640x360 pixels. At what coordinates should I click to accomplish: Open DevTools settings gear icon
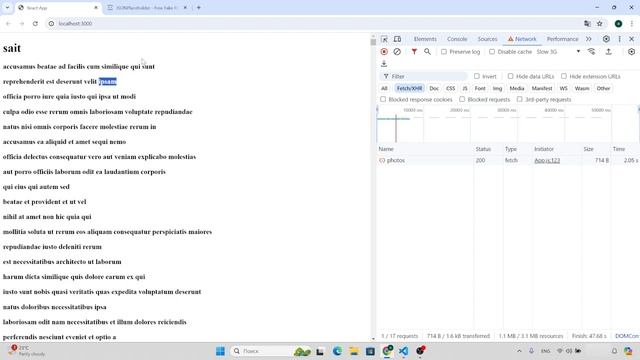tap(606, 39)
